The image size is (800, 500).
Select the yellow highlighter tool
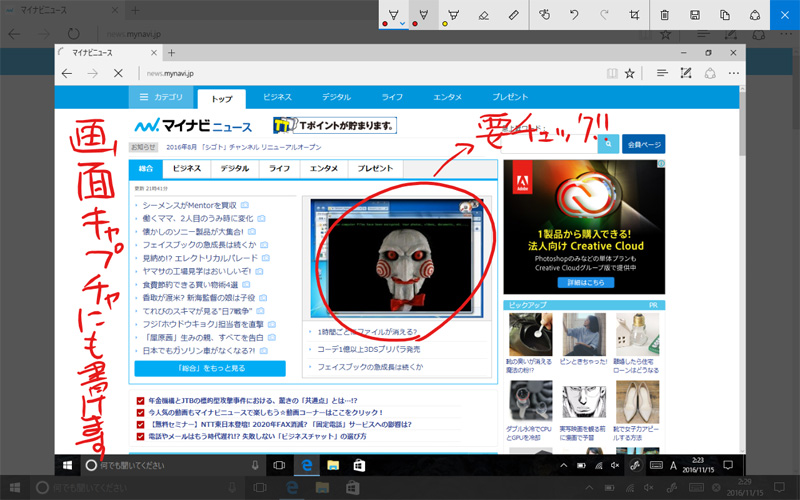point(454,15)
